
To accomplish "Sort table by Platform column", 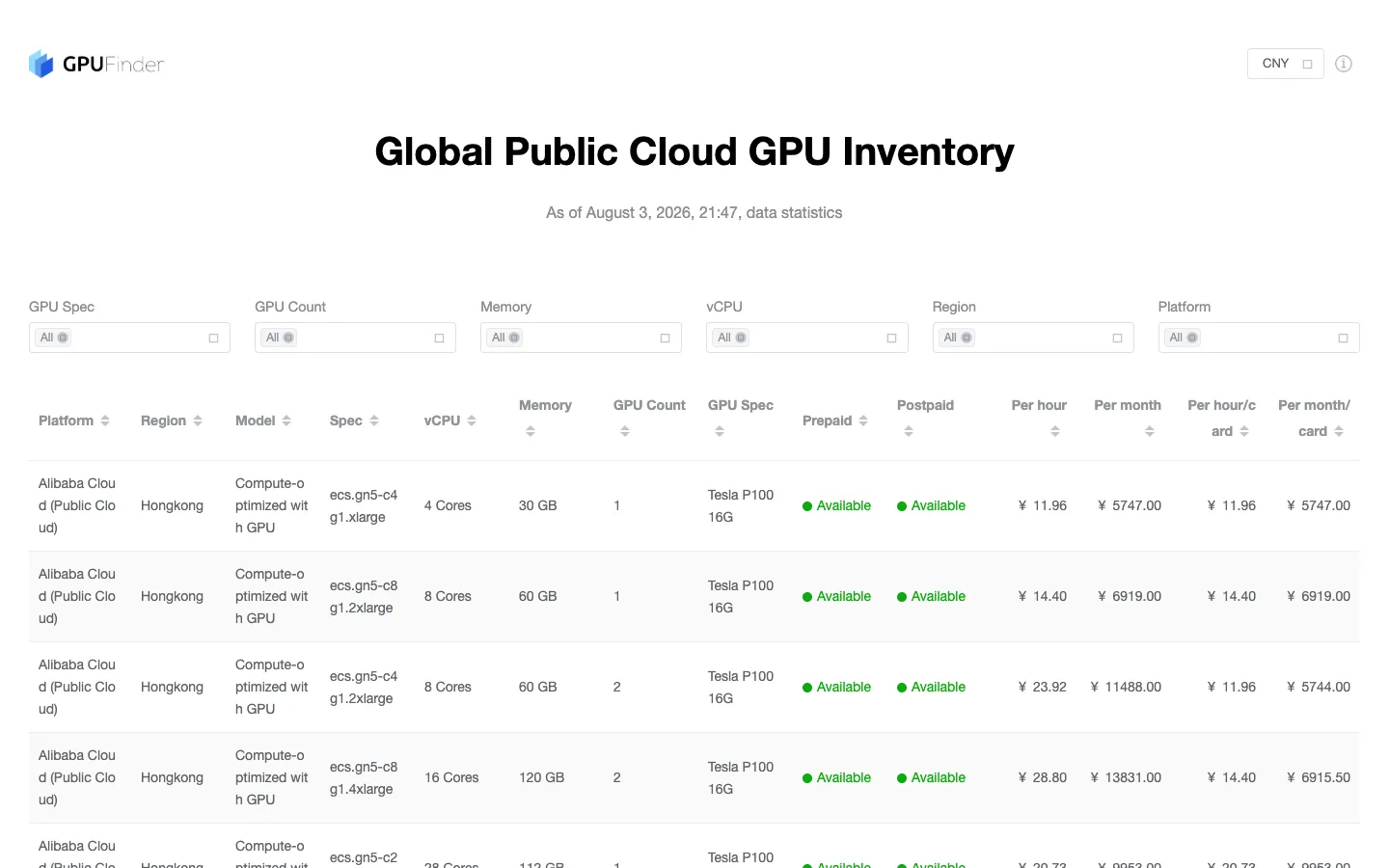I will pyautogui.click(x=105, y=420).
